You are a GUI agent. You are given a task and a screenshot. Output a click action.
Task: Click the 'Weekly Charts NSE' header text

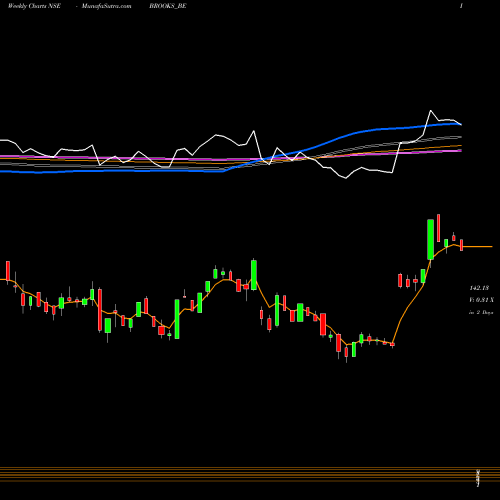[34, 6]
